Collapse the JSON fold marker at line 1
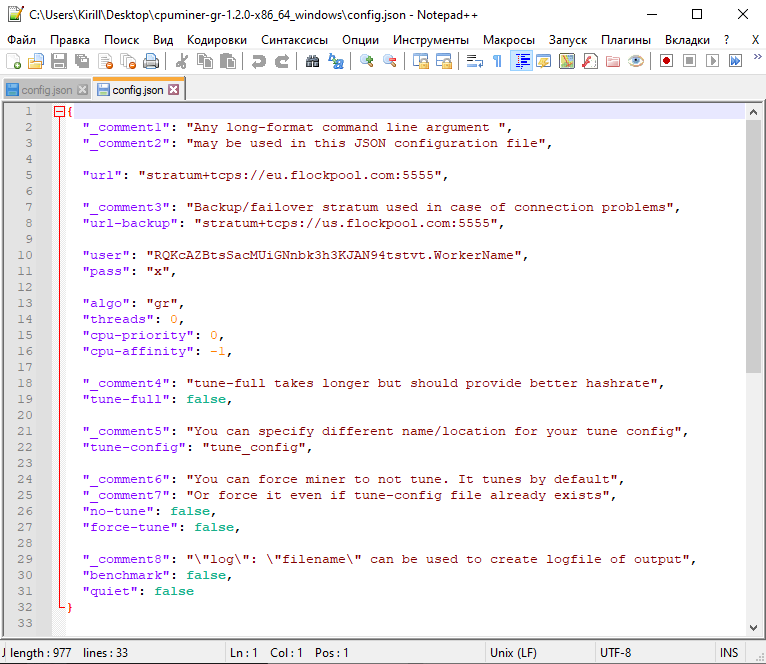The image size is (766, 664). (59, 112)
